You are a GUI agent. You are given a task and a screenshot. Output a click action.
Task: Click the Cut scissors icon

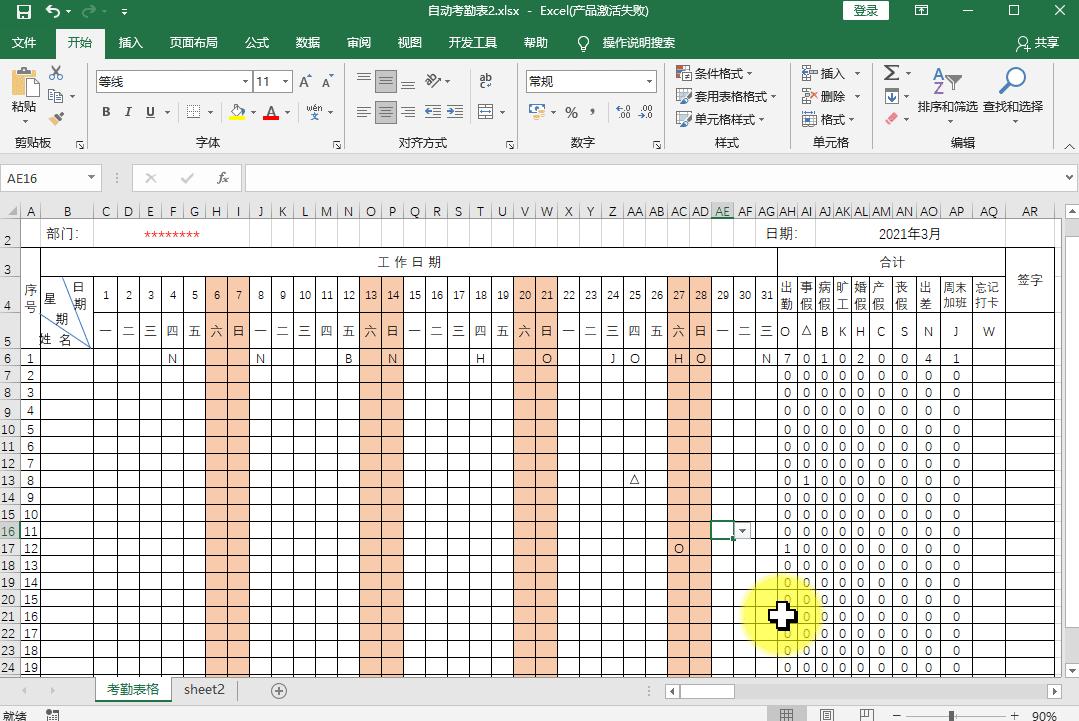(x=56, y=74)
